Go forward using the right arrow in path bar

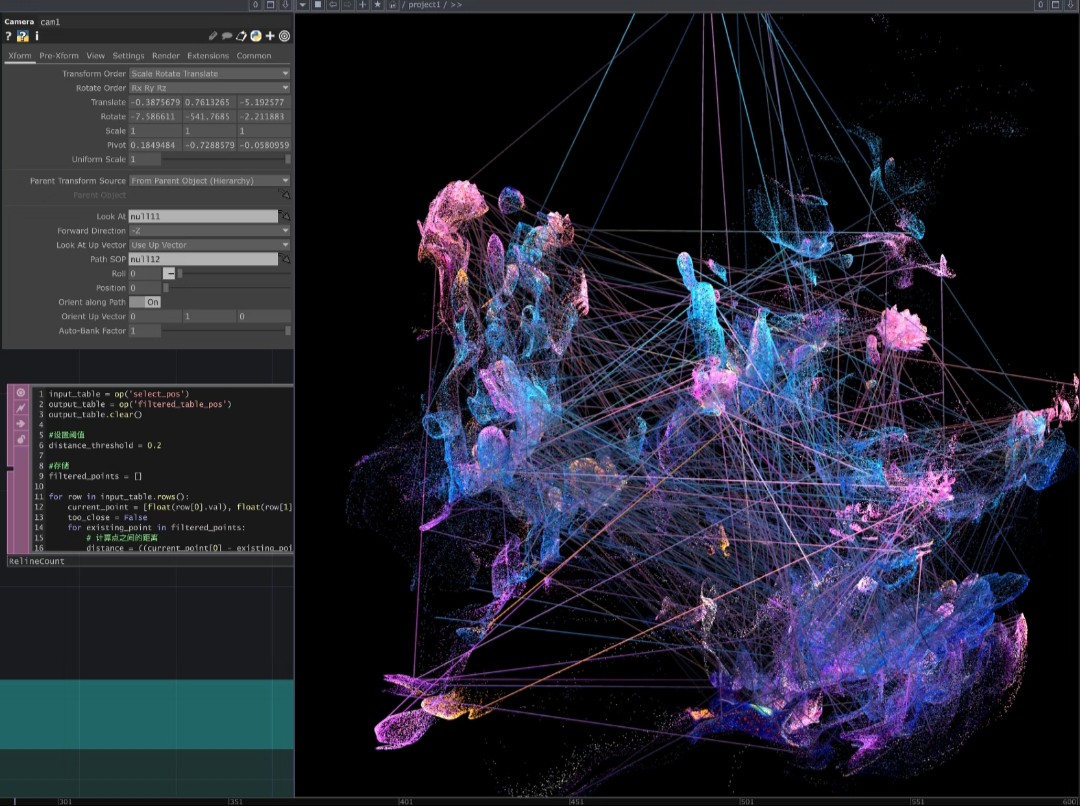click(x=348, y=5)
